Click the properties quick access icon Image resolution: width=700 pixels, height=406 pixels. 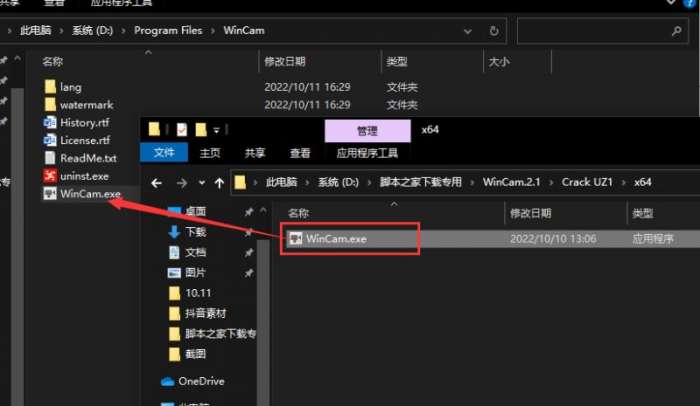coord(182,130)
